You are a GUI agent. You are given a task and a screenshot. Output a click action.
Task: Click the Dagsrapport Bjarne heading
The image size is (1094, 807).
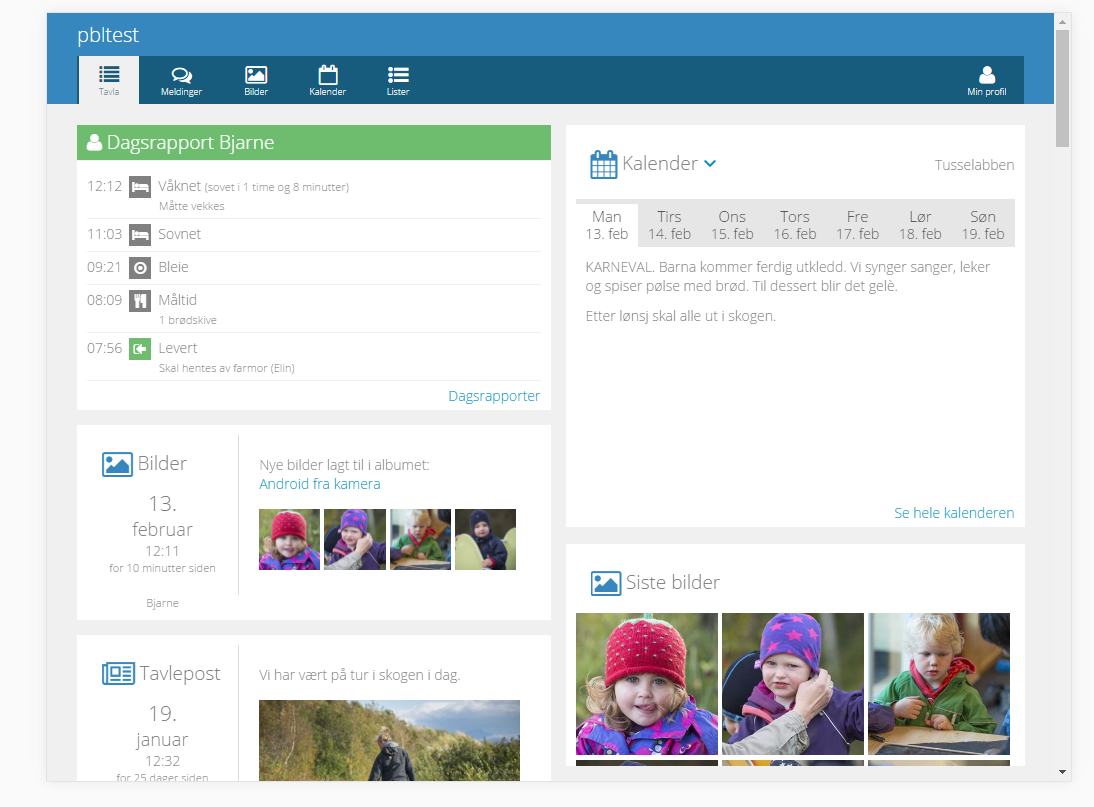pyautogui.click(x=190, y=142)
